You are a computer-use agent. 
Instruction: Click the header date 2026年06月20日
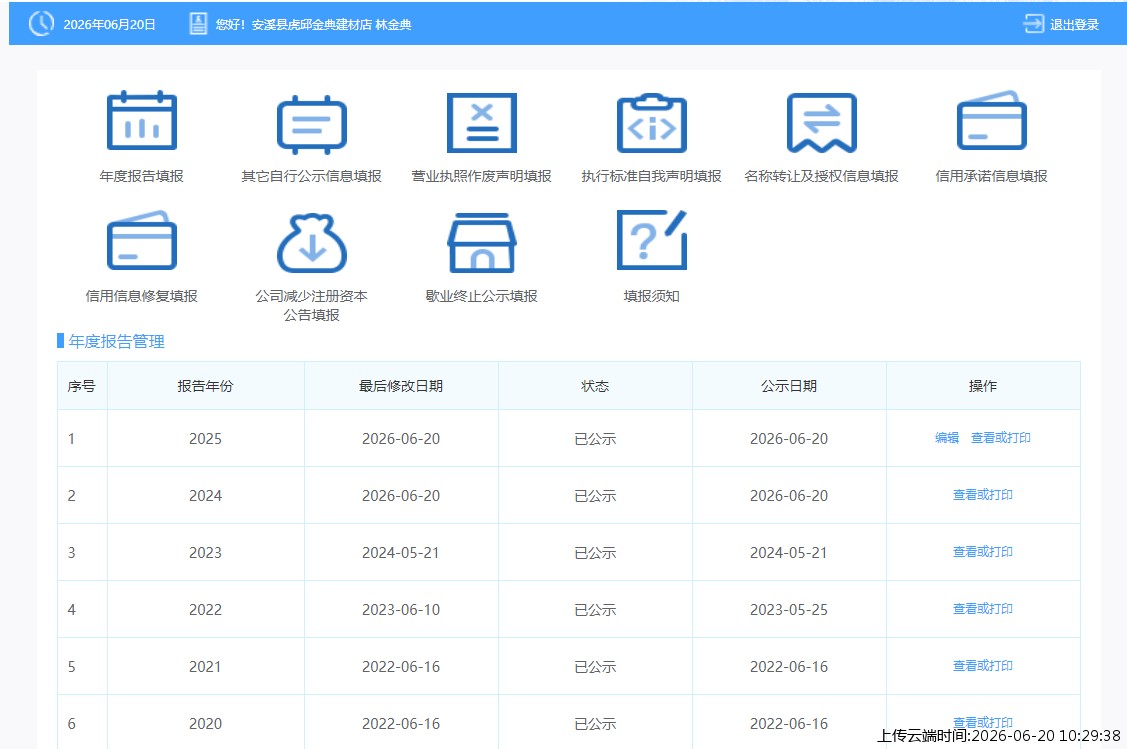pyautogui.click(x=109, y=24)
